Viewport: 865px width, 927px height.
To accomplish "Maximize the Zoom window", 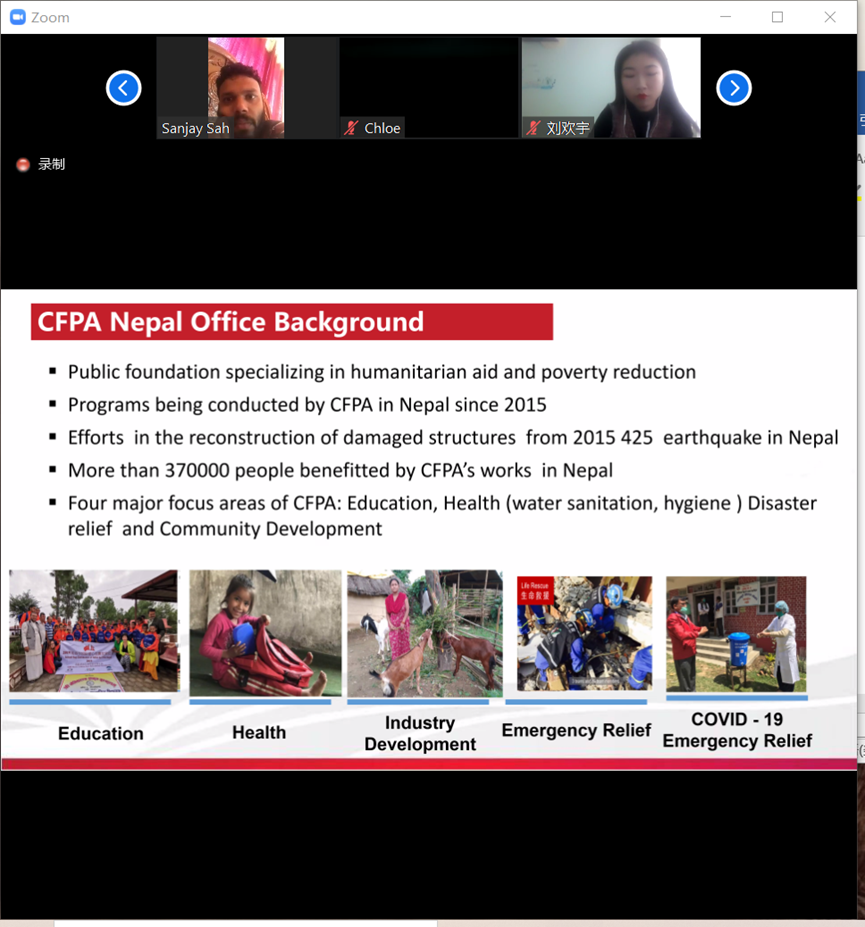I will click(x=777, y=17).
